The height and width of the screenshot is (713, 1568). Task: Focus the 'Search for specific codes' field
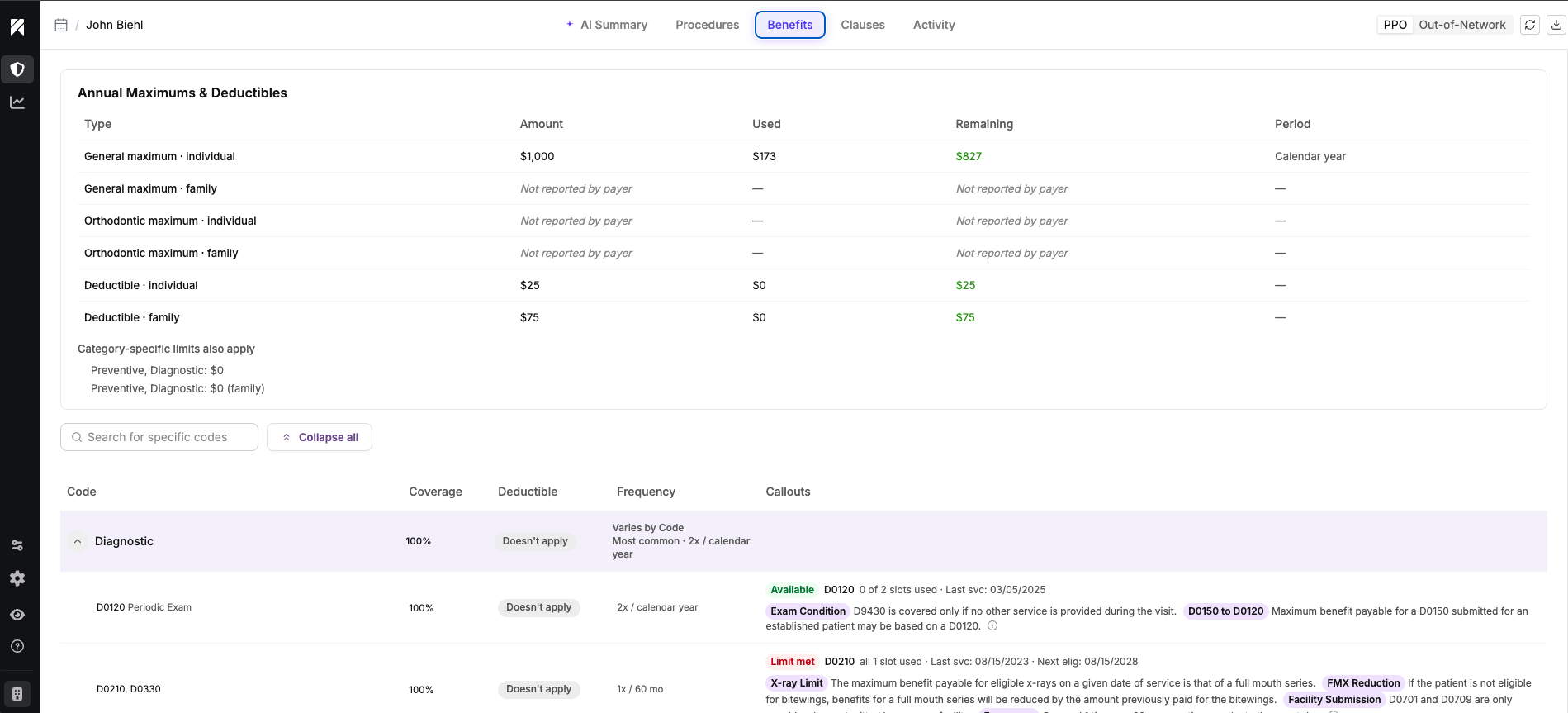pos(159,437)
